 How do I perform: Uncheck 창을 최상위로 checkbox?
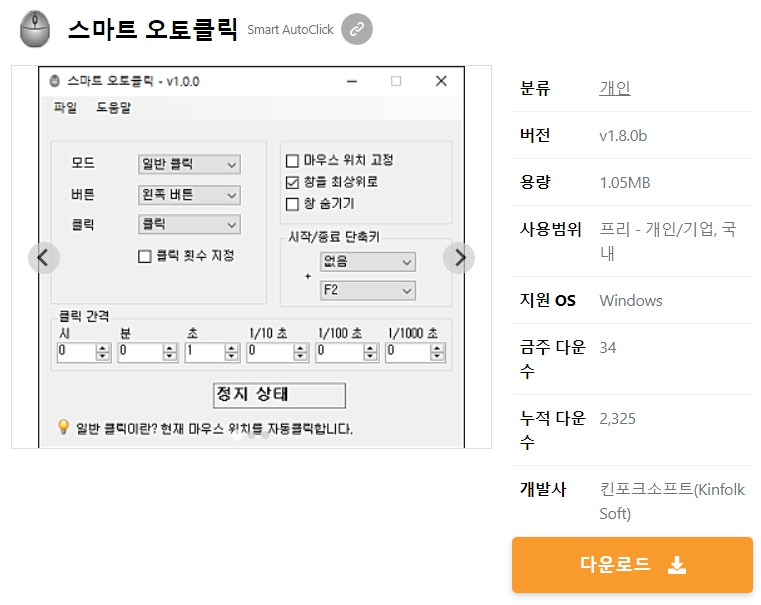pos(292,182)
